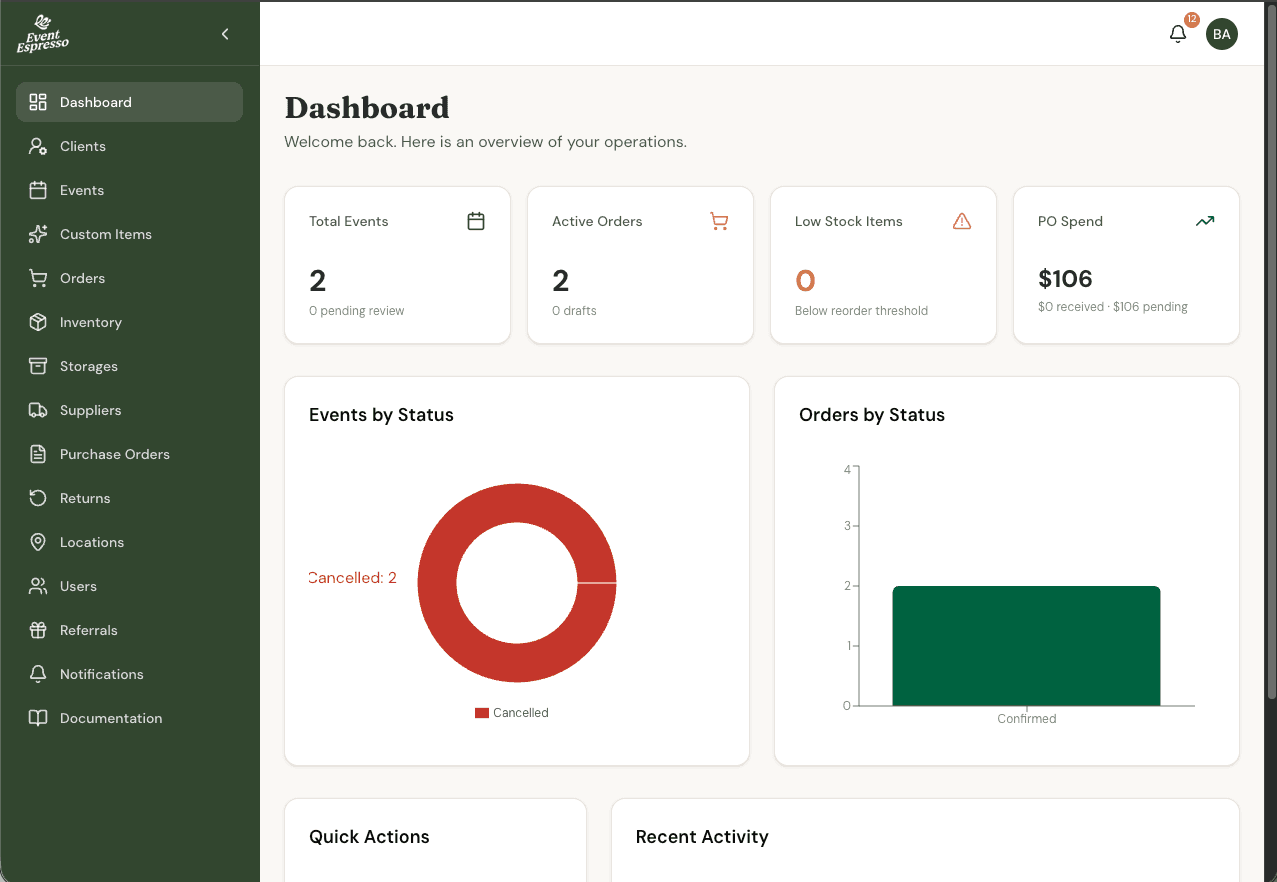
Task: Click the trending arrow on PO Spend card
Action: click(1205, 221)
